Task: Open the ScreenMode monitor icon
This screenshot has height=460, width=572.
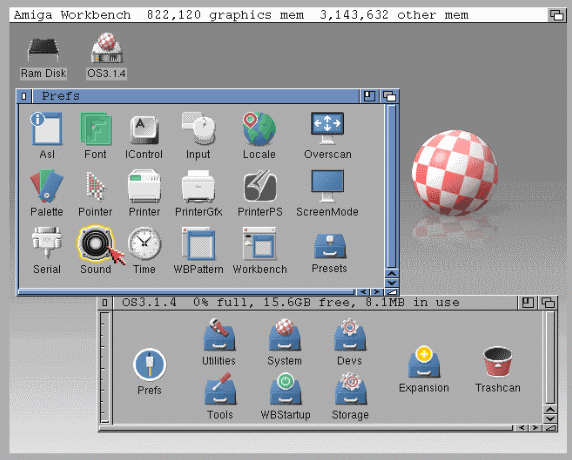Action: [x=327, y=185]
